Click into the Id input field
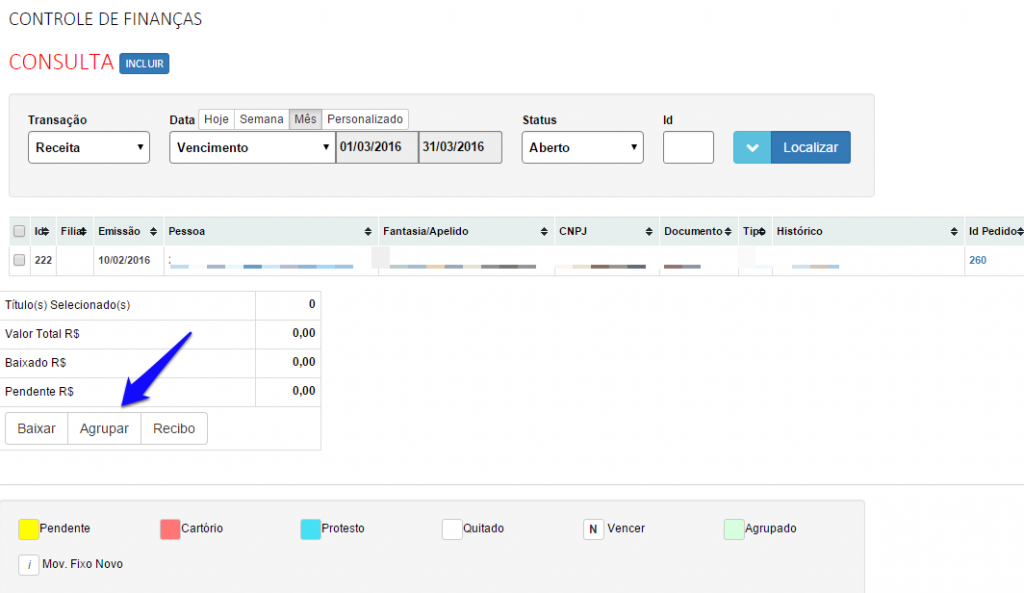The height and width of the screenshot is (593, 1024). (688, 147)
